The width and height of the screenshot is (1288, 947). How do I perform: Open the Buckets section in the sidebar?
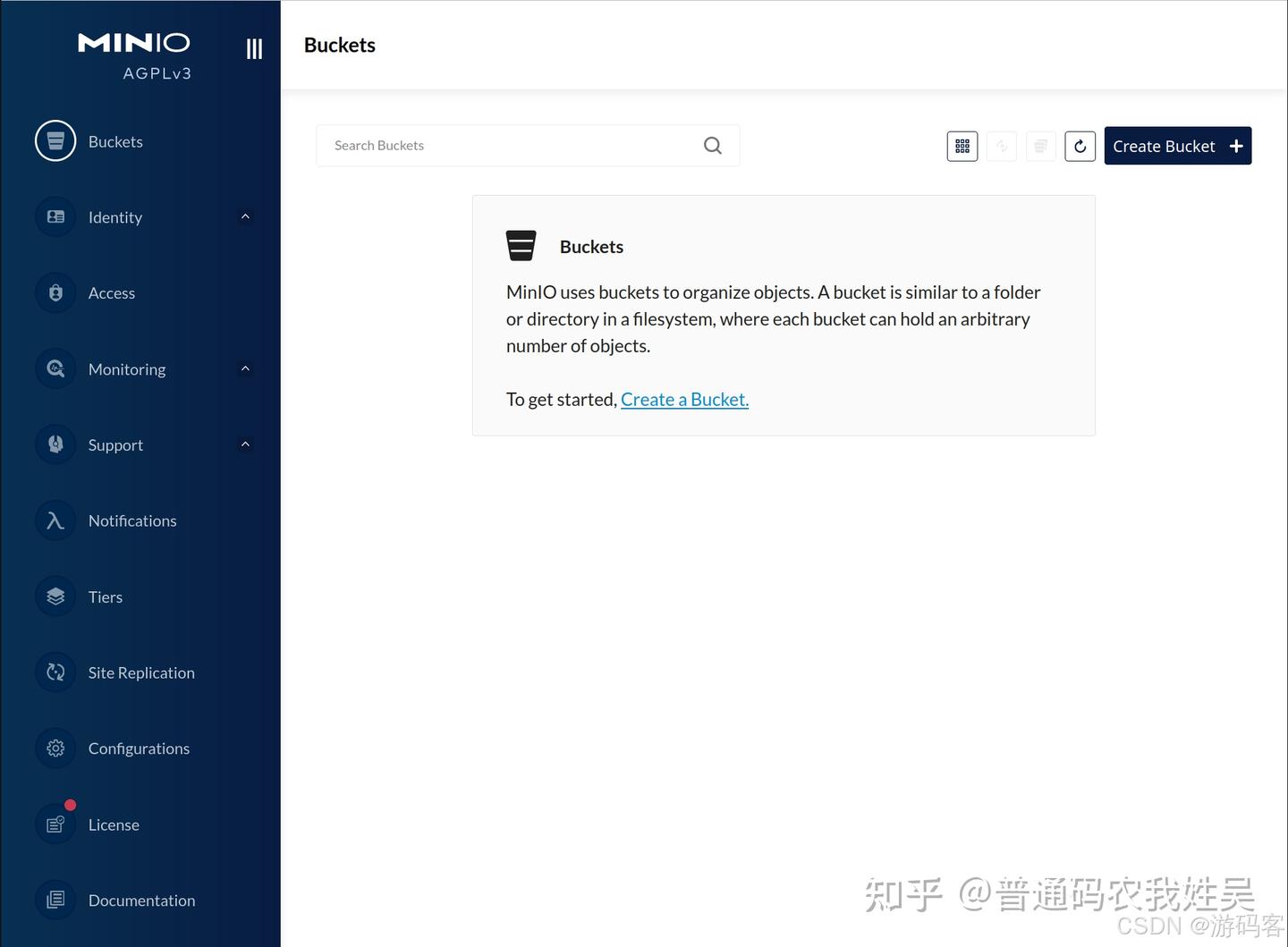114,141
